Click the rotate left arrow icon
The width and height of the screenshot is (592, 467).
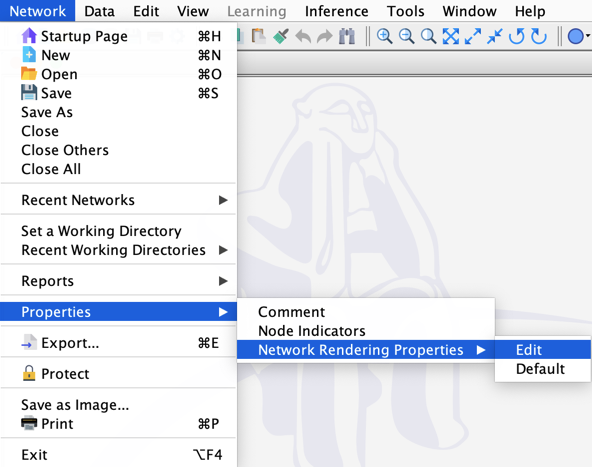click(516, 36)
